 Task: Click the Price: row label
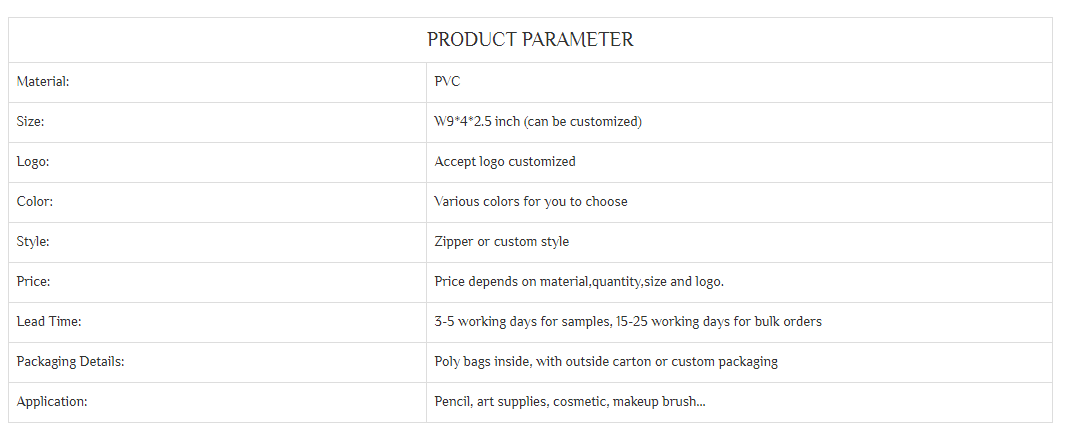(33, 282)
